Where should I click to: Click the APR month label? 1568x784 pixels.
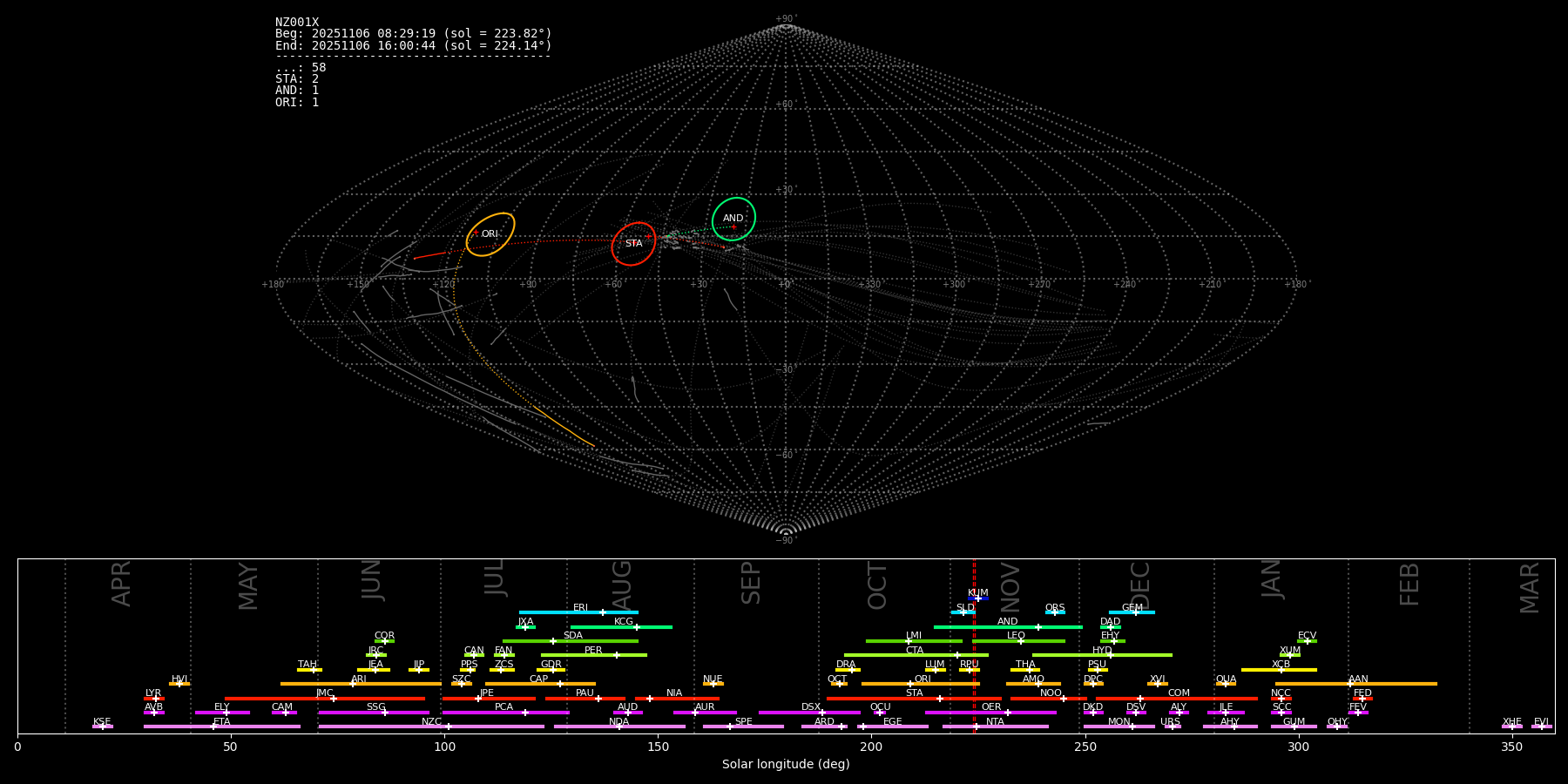pos(121,584)
